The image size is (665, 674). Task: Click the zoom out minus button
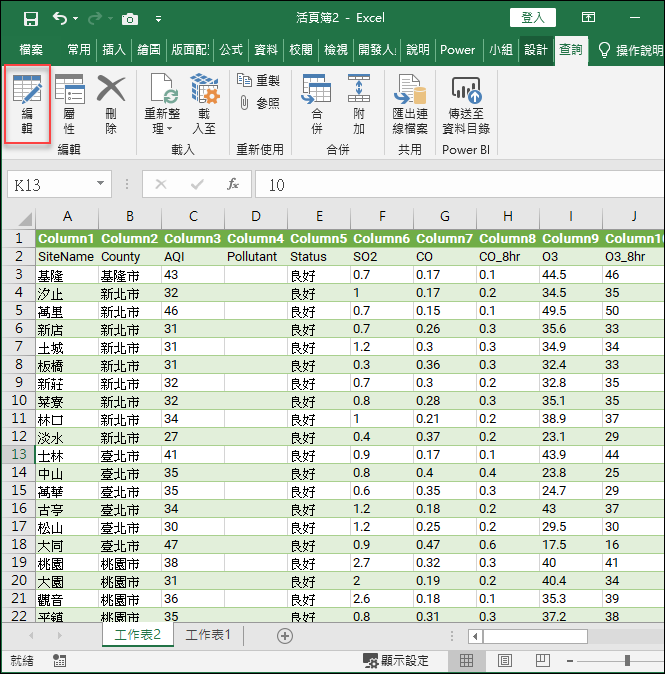pos(570,661)
